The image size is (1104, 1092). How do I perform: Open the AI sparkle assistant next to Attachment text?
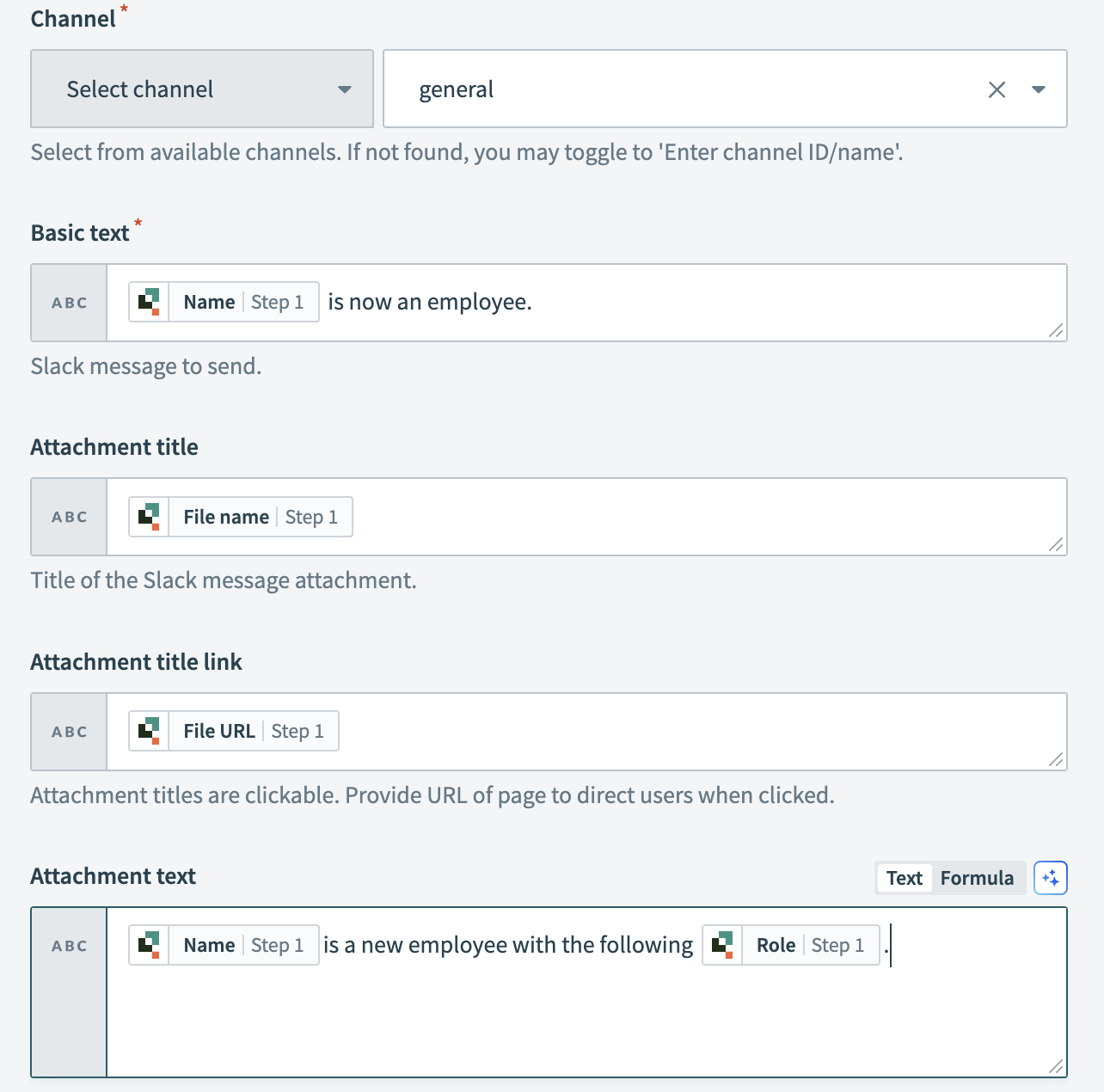click(1051, 878)
